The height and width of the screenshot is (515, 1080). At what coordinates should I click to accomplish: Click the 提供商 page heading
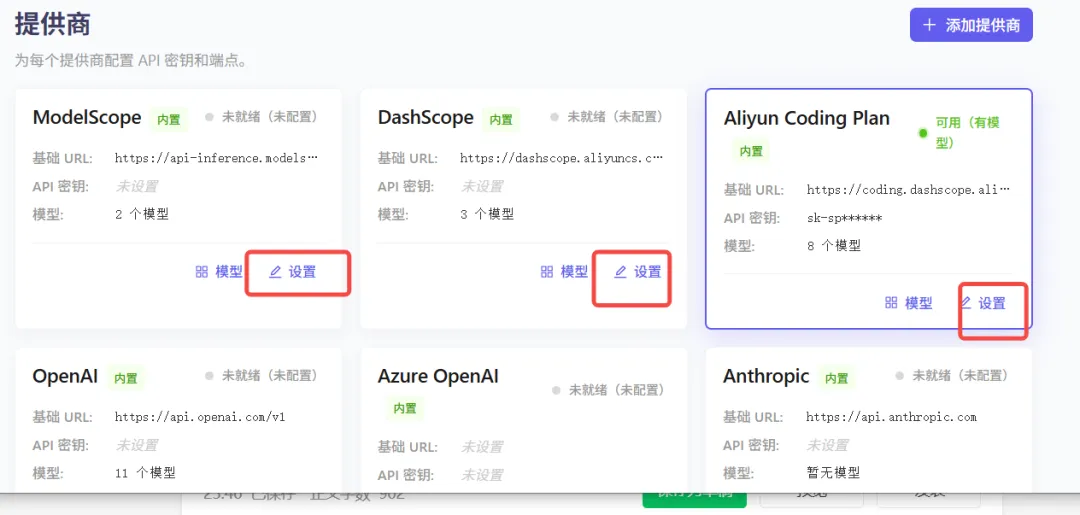pos(52,24)
